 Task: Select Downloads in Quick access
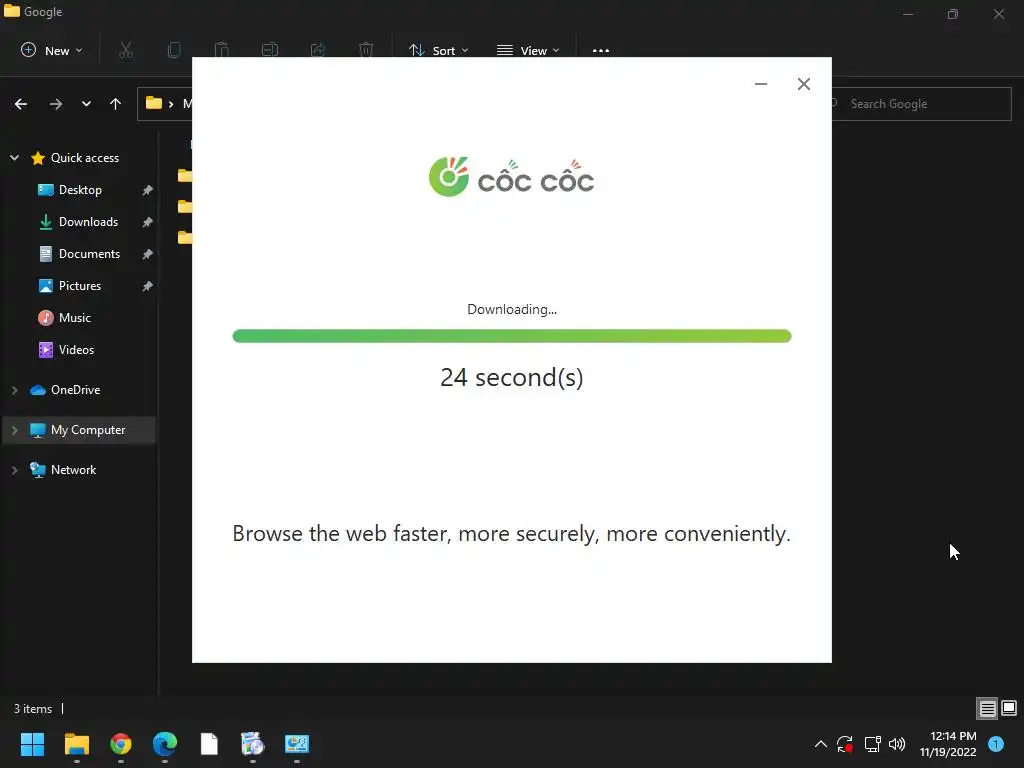[x=88, y=222]
